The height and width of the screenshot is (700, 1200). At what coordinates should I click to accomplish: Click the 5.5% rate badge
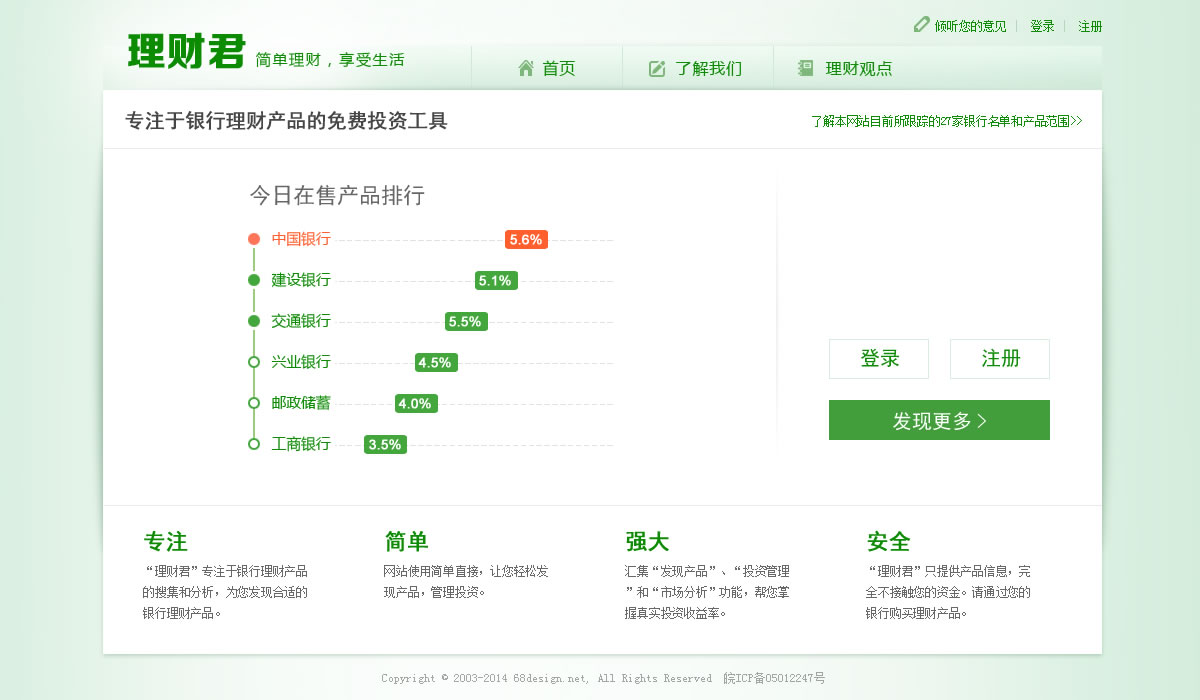tap(466, 322)
